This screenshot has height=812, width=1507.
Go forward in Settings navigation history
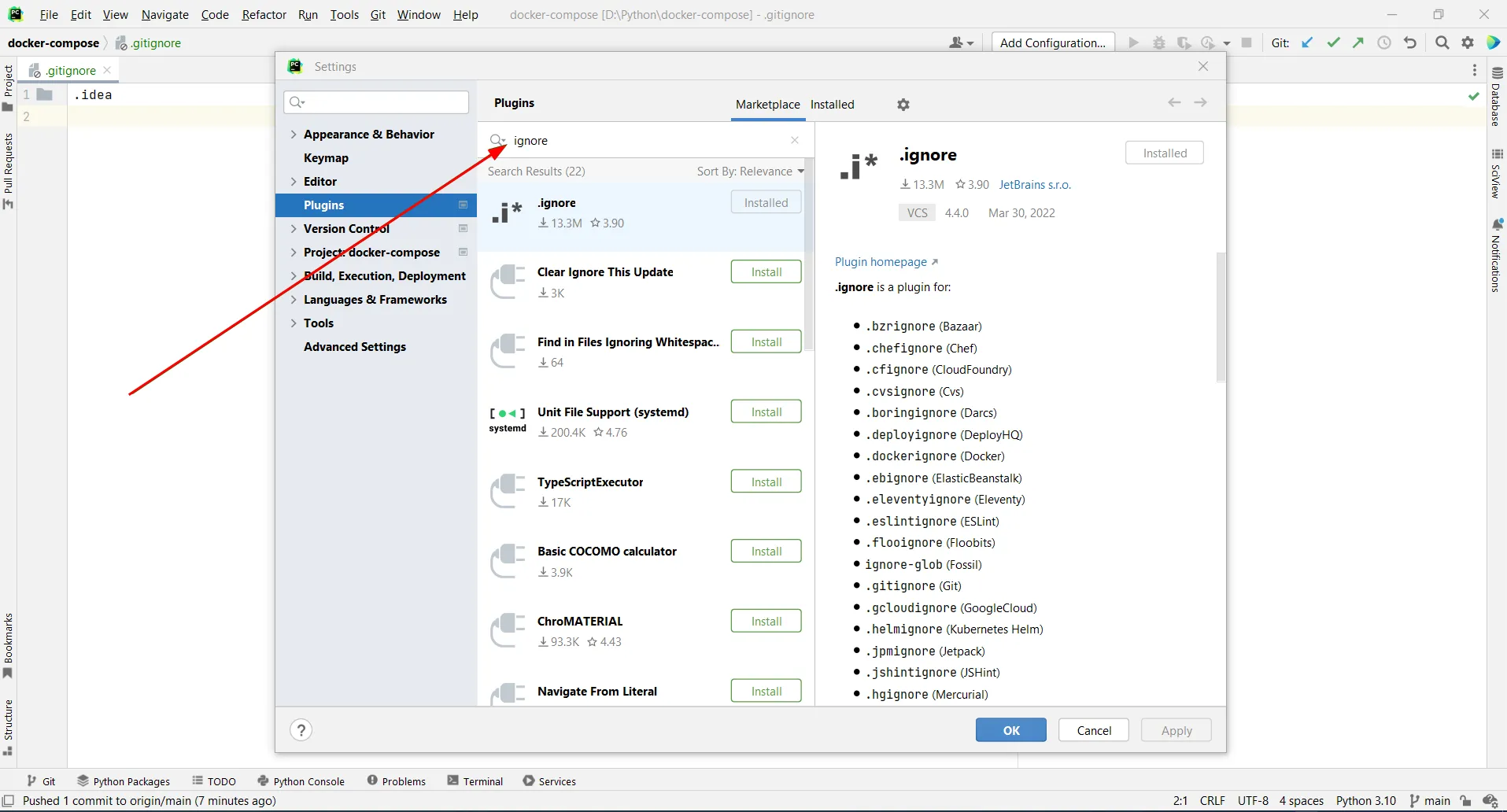tap(1200, 102)
